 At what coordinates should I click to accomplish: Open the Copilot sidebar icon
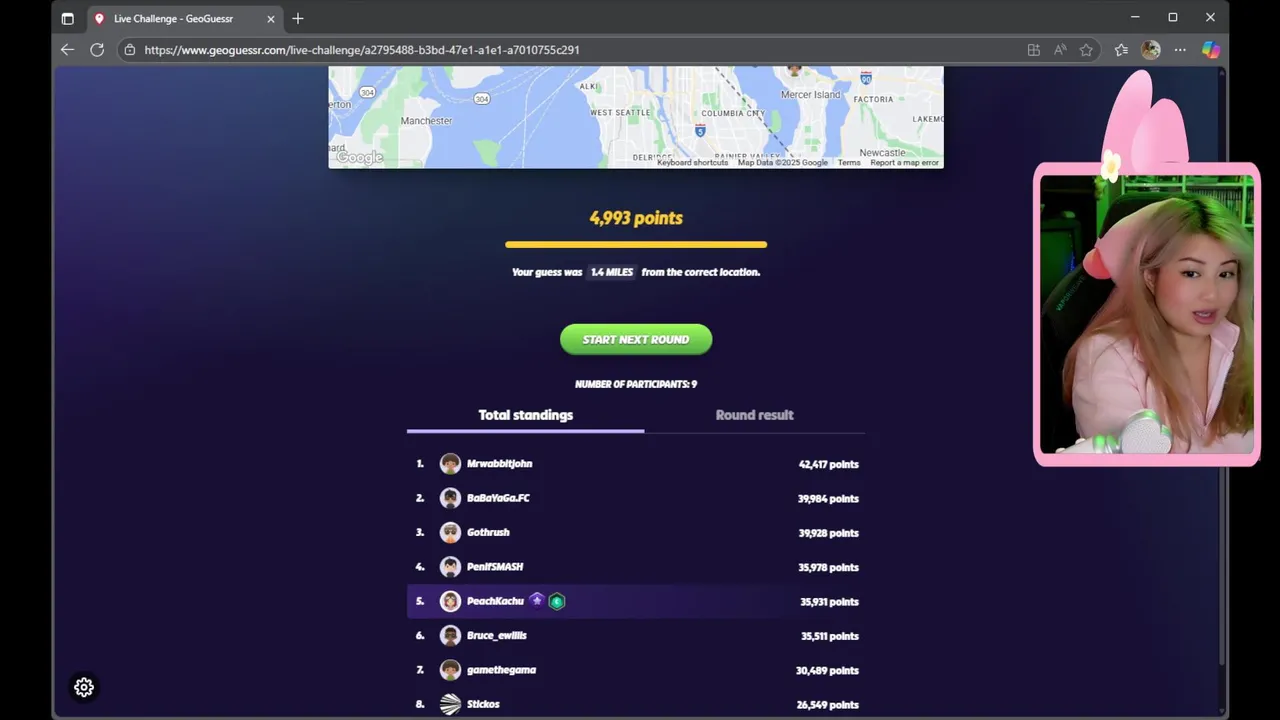point(1211,50)
